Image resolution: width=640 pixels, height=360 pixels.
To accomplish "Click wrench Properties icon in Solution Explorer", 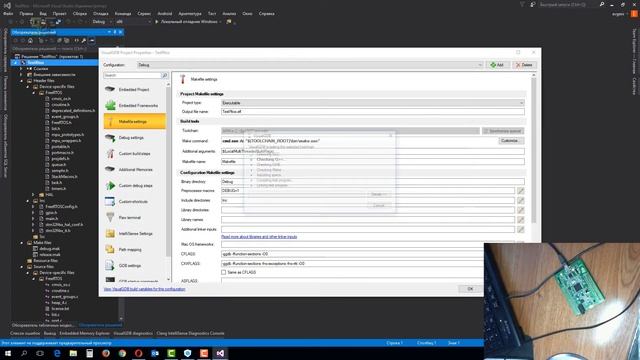I will [84, 40].
